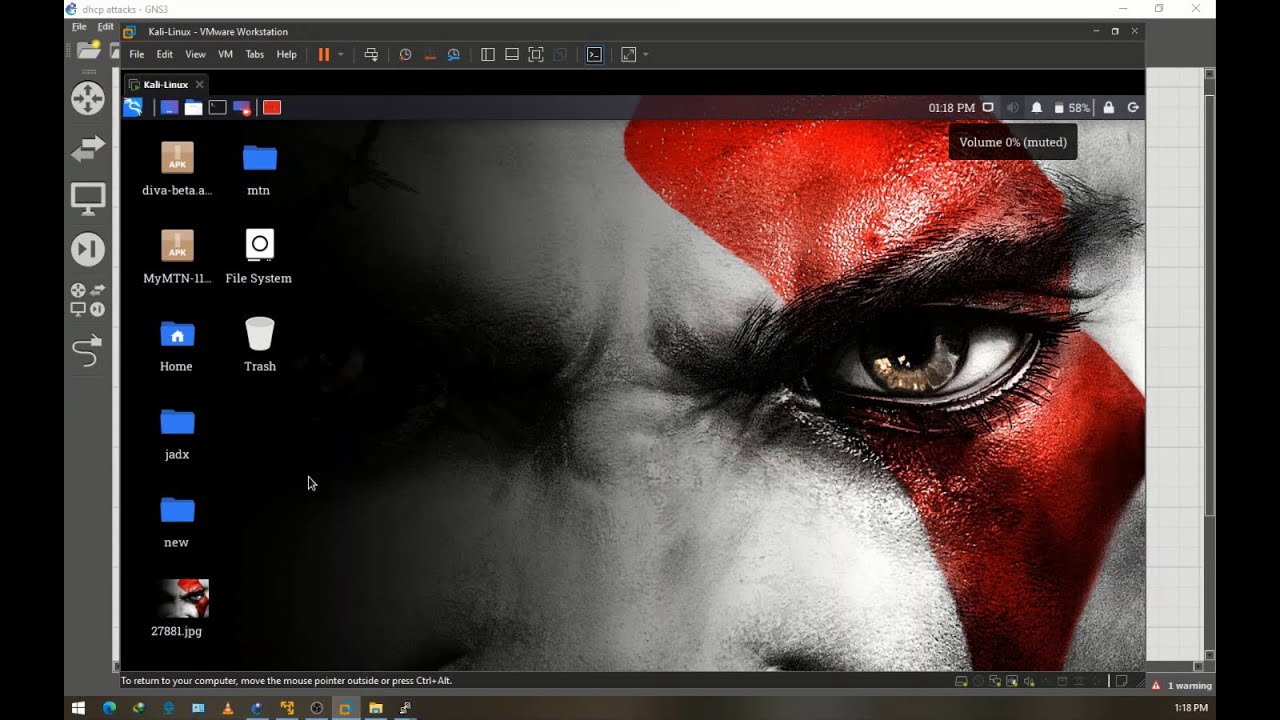
Task: Browse end devices in GNS3 sidebar
Action: 88,199
